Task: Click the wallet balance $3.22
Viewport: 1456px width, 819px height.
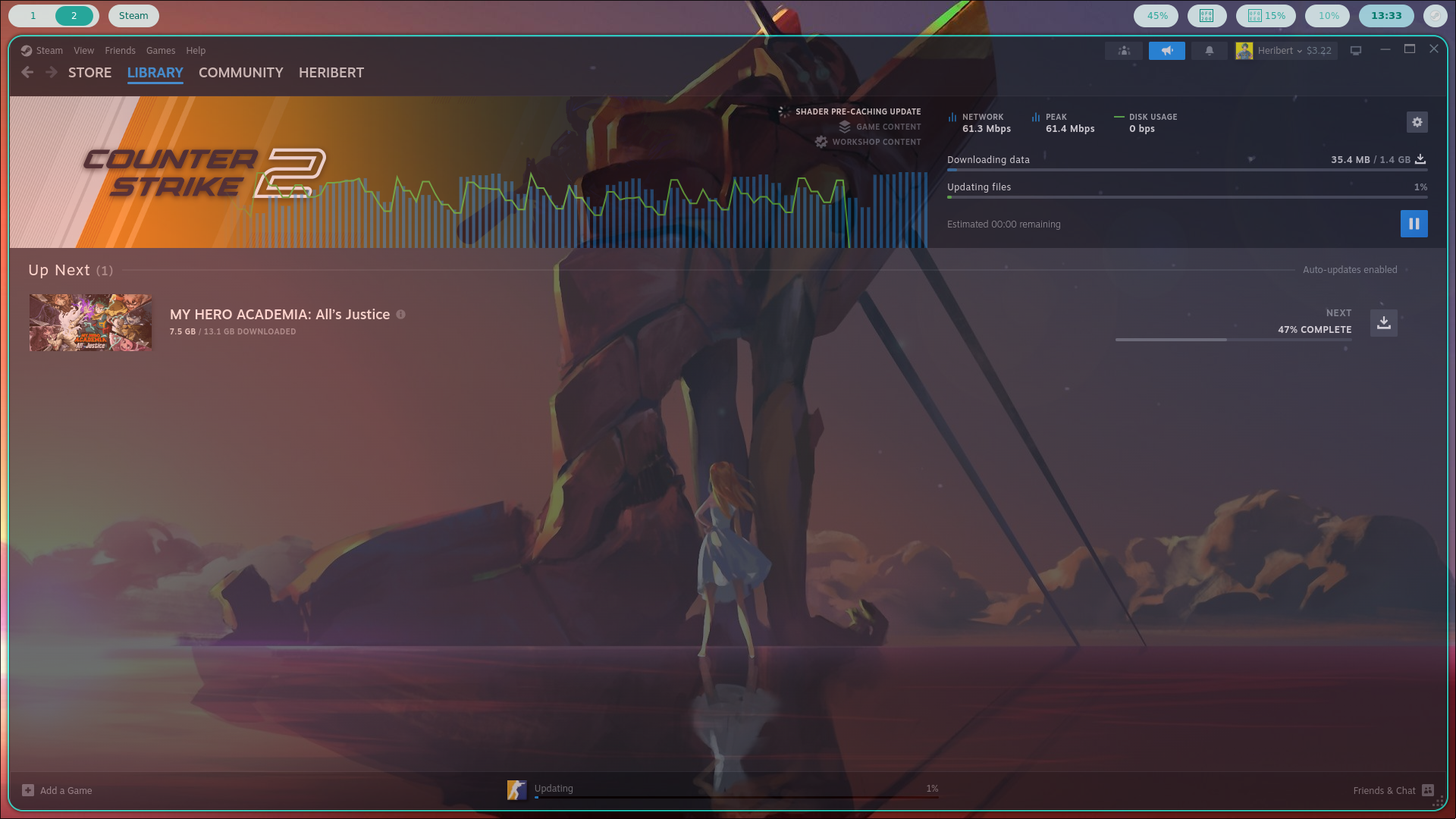Action: [1319, 51]
